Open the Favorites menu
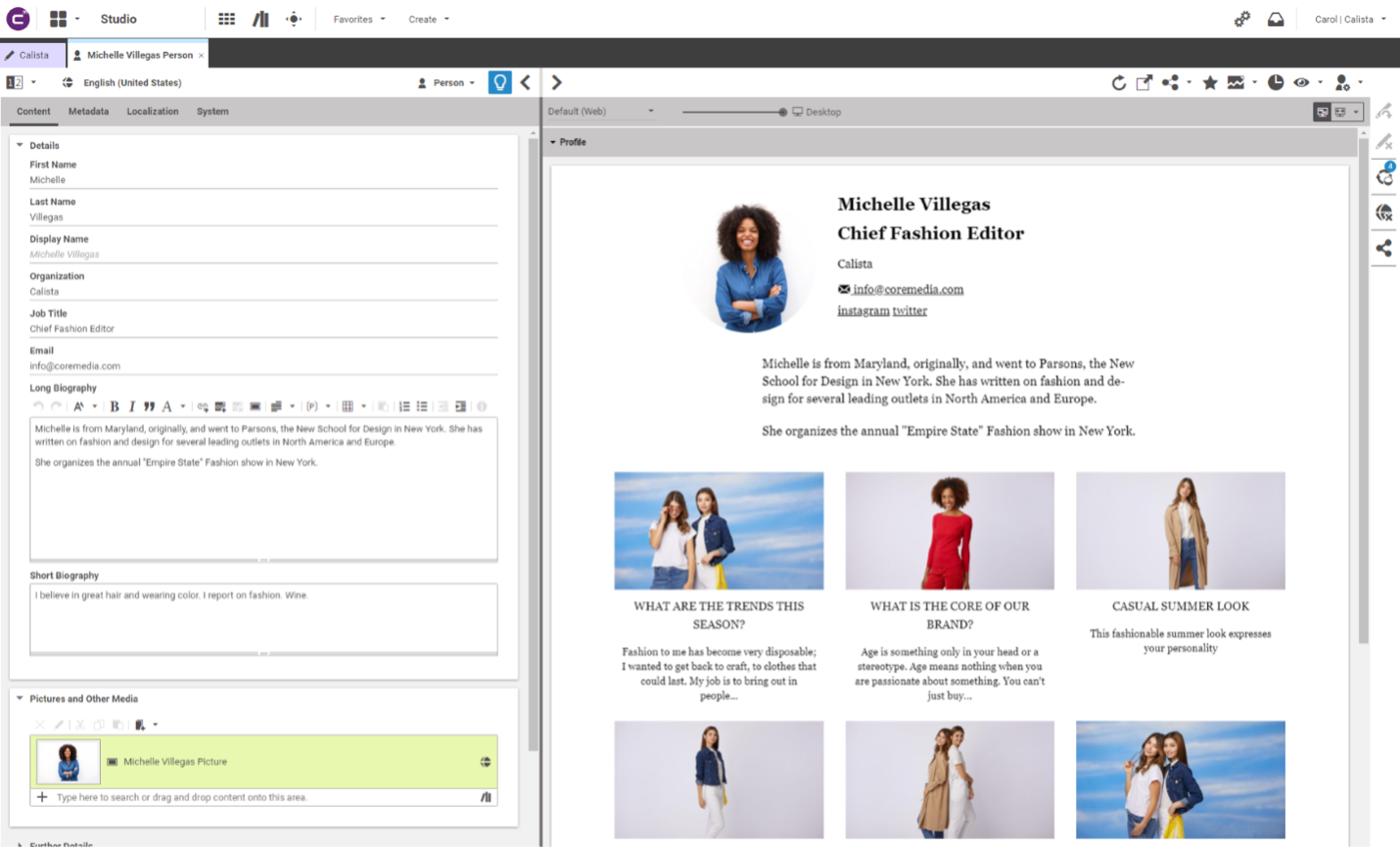This screenshot has height=849, width=1400. click(x=358, y=19)
